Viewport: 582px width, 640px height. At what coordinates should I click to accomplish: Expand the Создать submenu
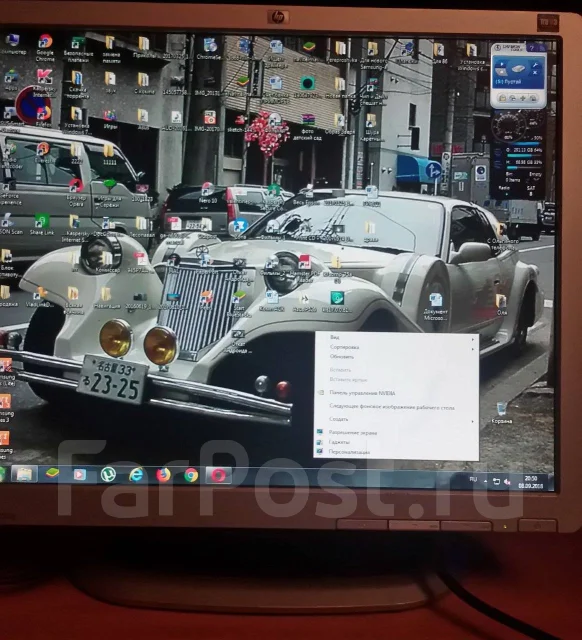tap(396, 419)
